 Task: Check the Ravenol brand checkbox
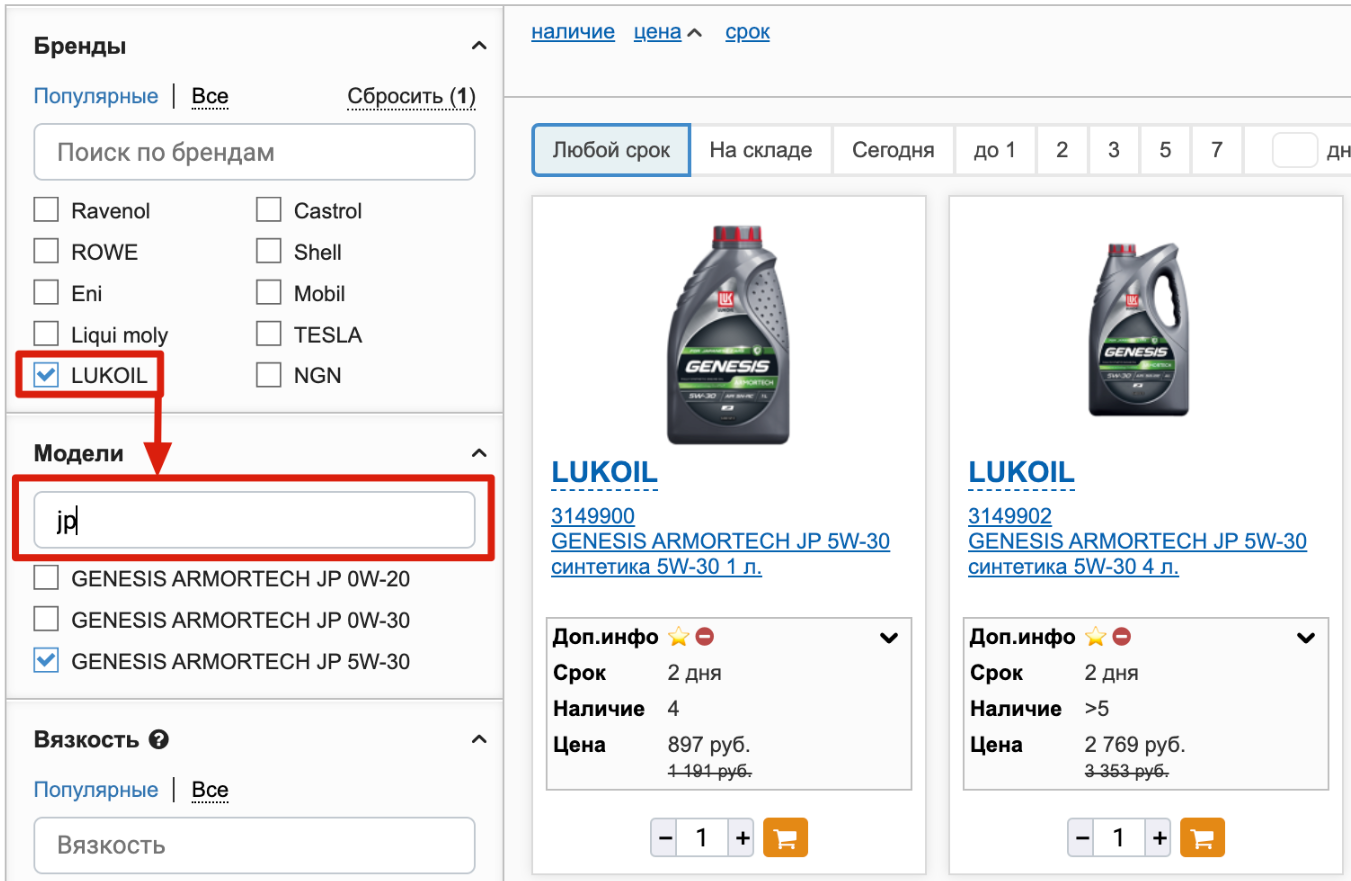(46, 210)
